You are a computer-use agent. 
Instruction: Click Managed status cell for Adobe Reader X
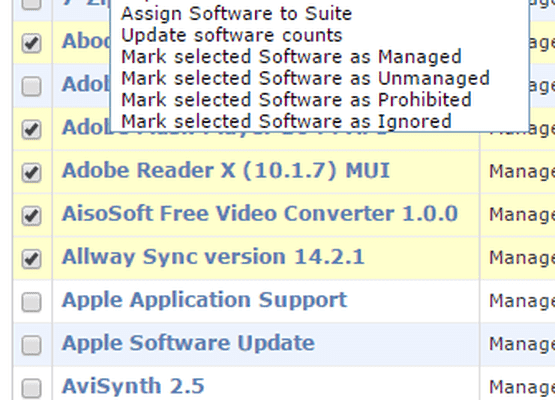point(517,172)
